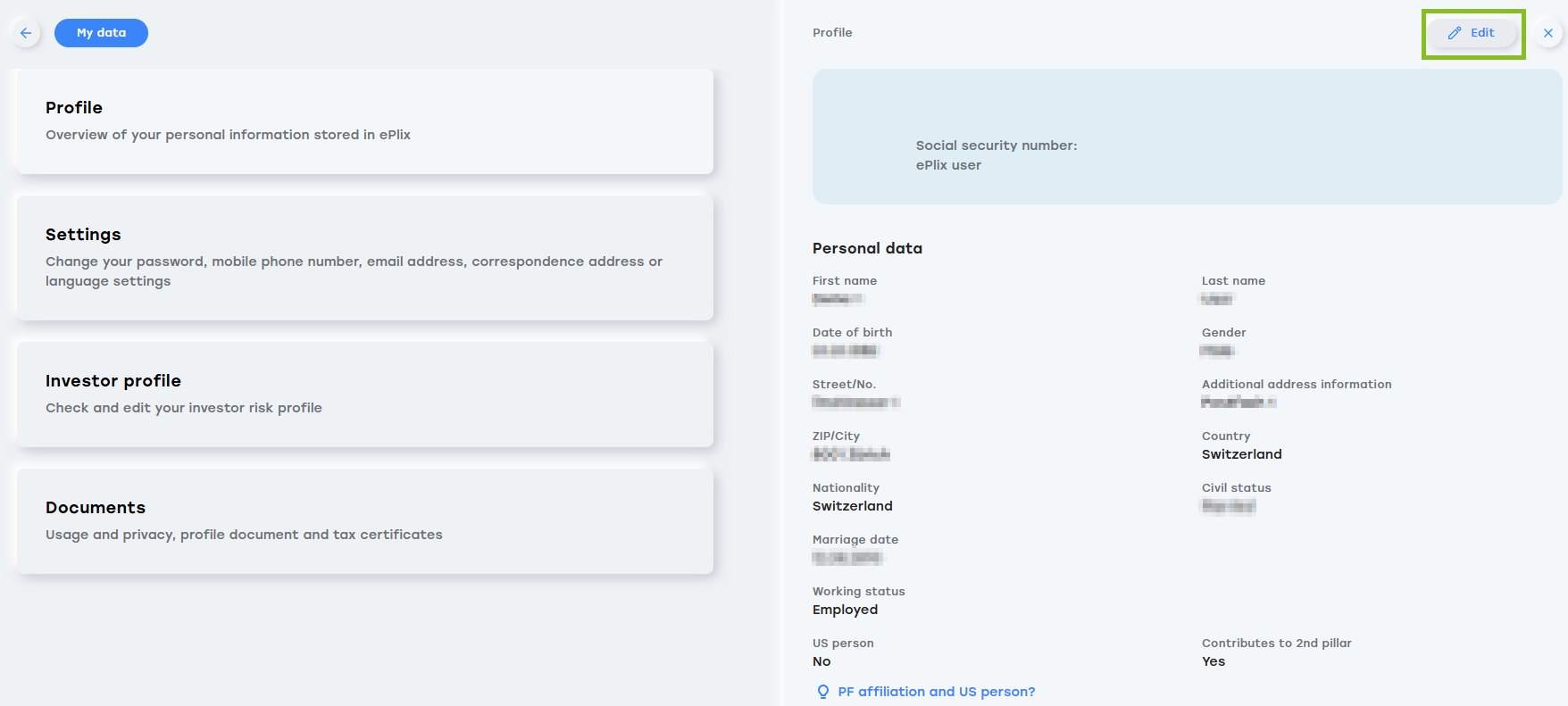Screen dimensions: 1568x706
Task: Click the Contributes to 2nd pillar Yes value
Action: click(1214, 661)
